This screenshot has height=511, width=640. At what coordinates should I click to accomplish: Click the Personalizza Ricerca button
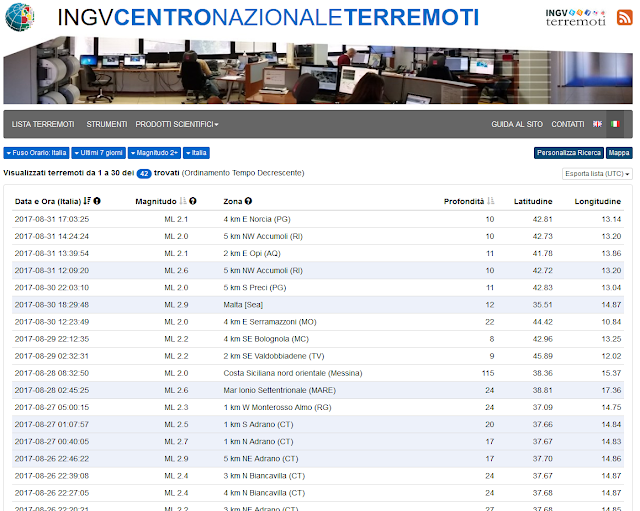[x=569, y=153]
